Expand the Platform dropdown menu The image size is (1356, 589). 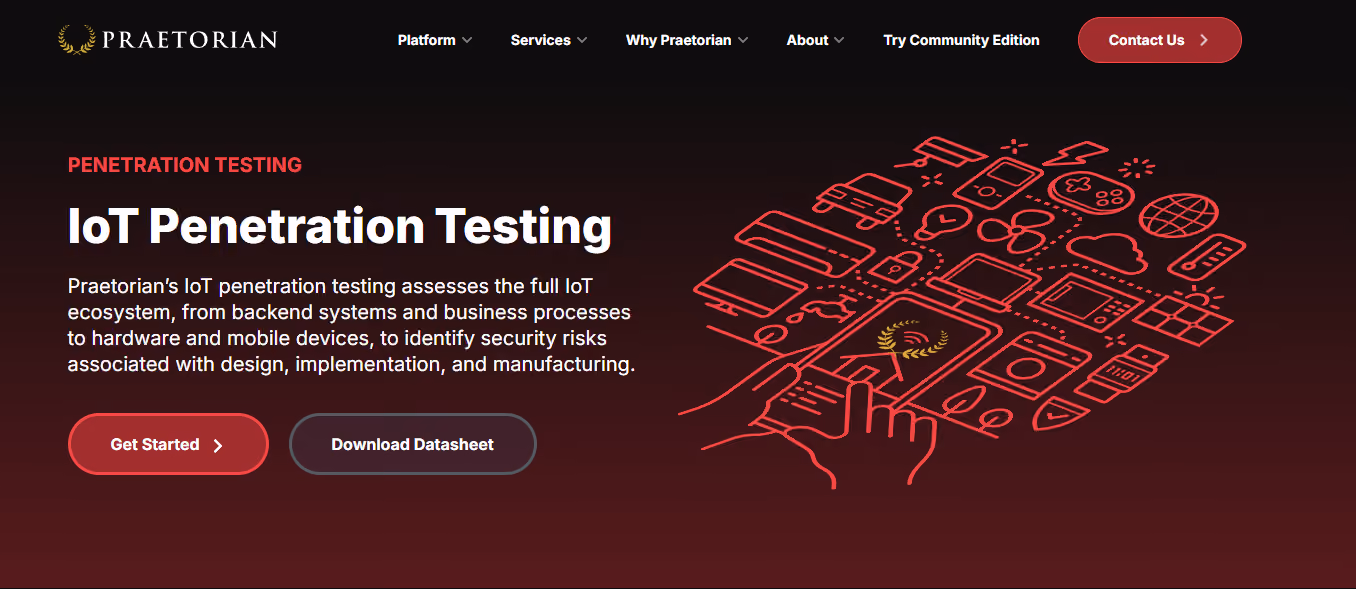[435, 40]
